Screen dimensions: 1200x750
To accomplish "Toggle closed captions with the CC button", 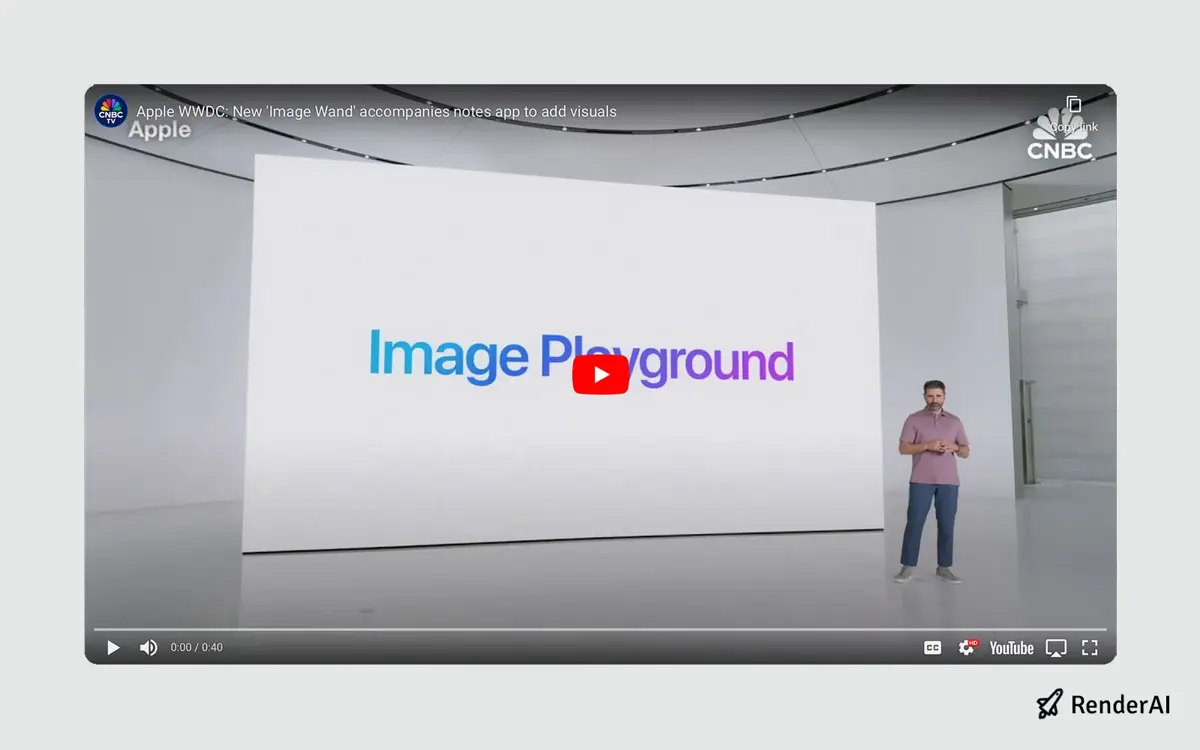I will (x=932, y=647).
